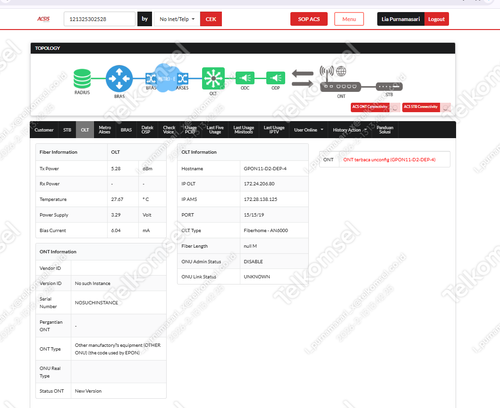Viewport: 500px width, 408px height.
Task: Click the search number input field
Action: tap(99, 19)
